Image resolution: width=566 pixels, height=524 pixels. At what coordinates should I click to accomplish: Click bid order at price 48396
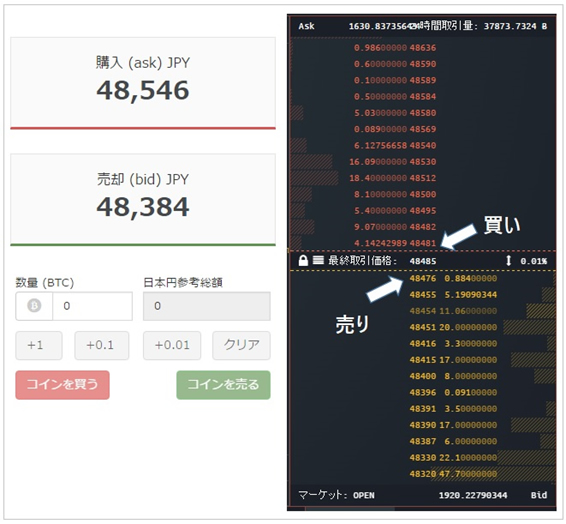coord(453,392)
